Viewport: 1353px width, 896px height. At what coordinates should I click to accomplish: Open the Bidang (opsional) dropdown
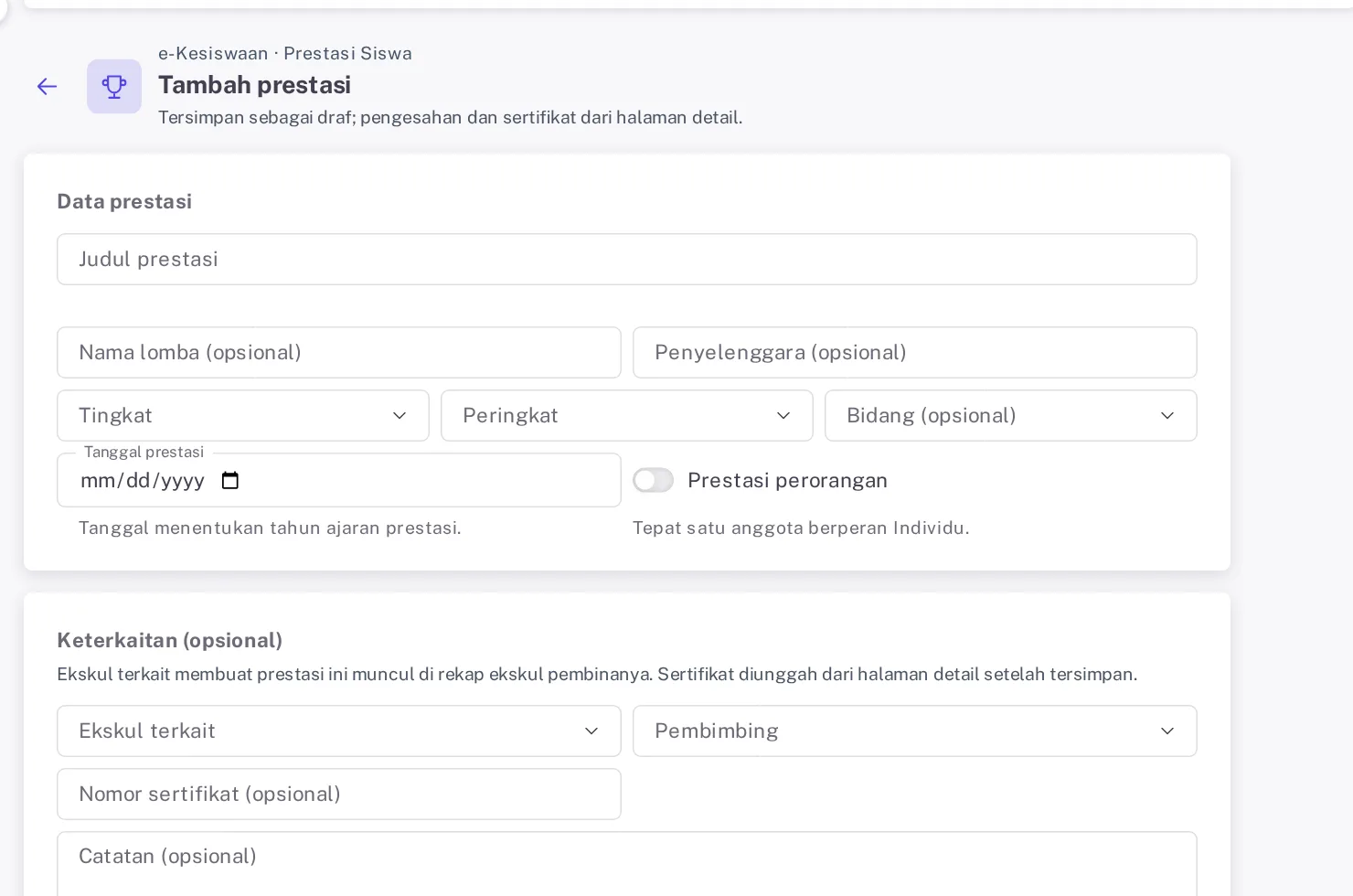tap(1011, 416)
